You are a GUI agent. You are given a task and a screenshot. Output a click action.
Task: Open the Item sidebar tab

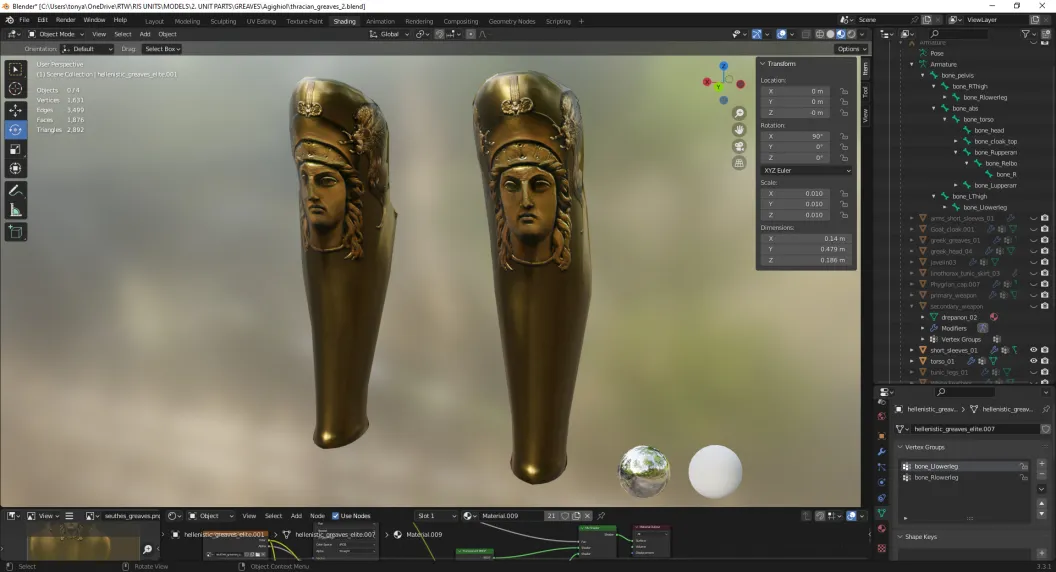coord(865,68)
